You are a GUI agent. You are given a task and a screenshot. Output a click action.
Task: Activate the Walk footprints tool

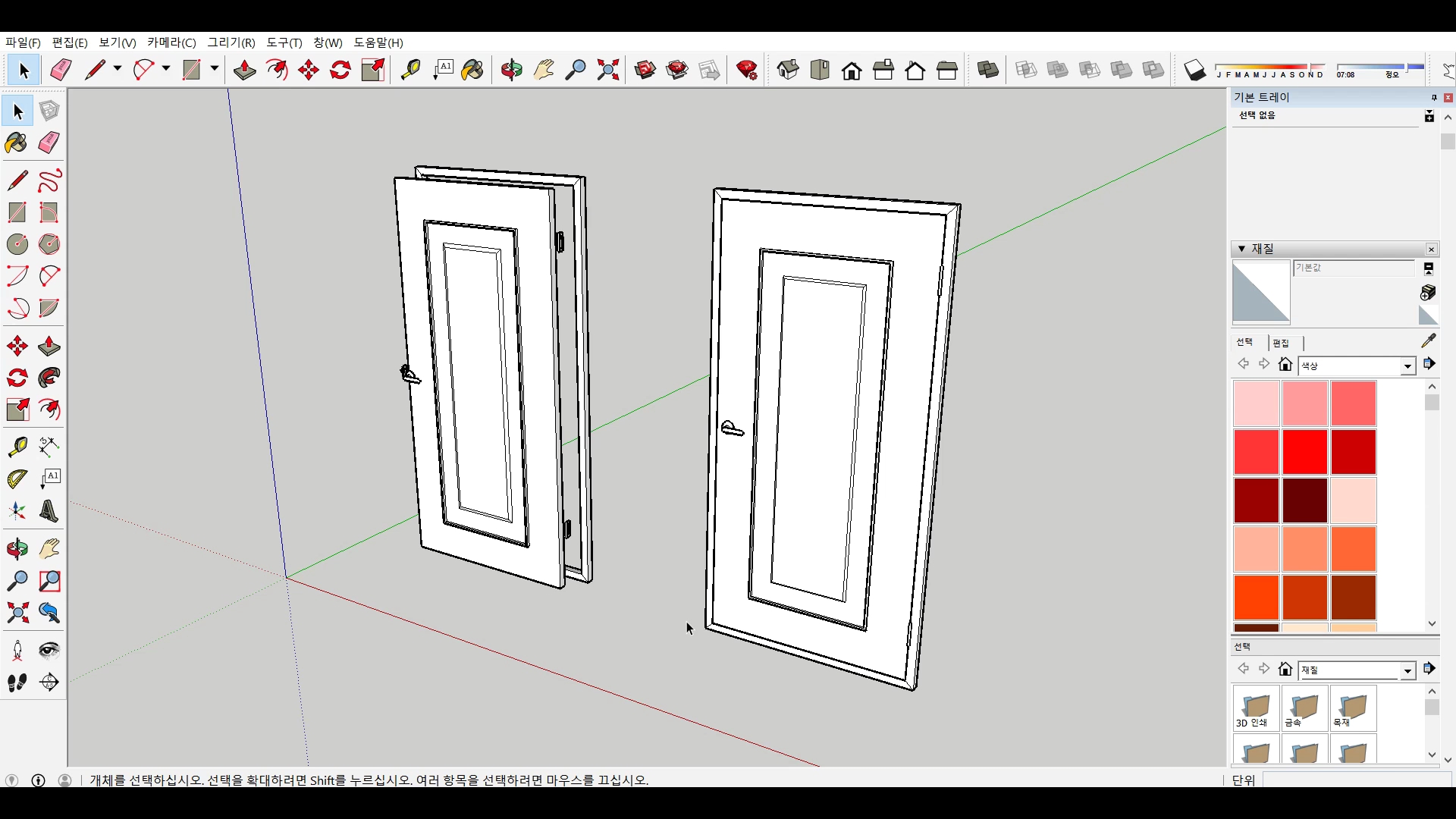tap(17, 682)
